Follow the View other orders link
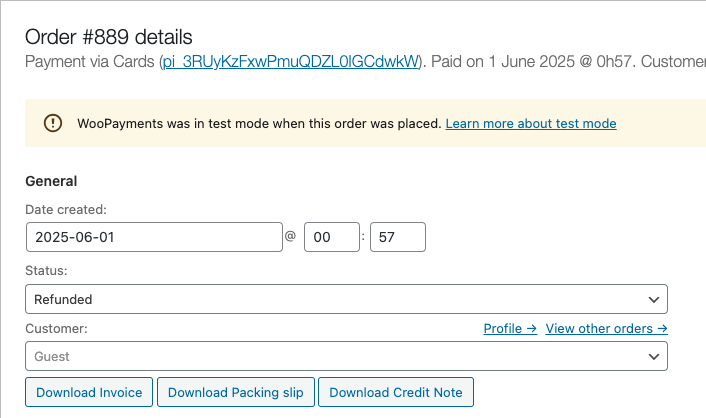This screenshot has width=706, height=418. click(606, 328)
